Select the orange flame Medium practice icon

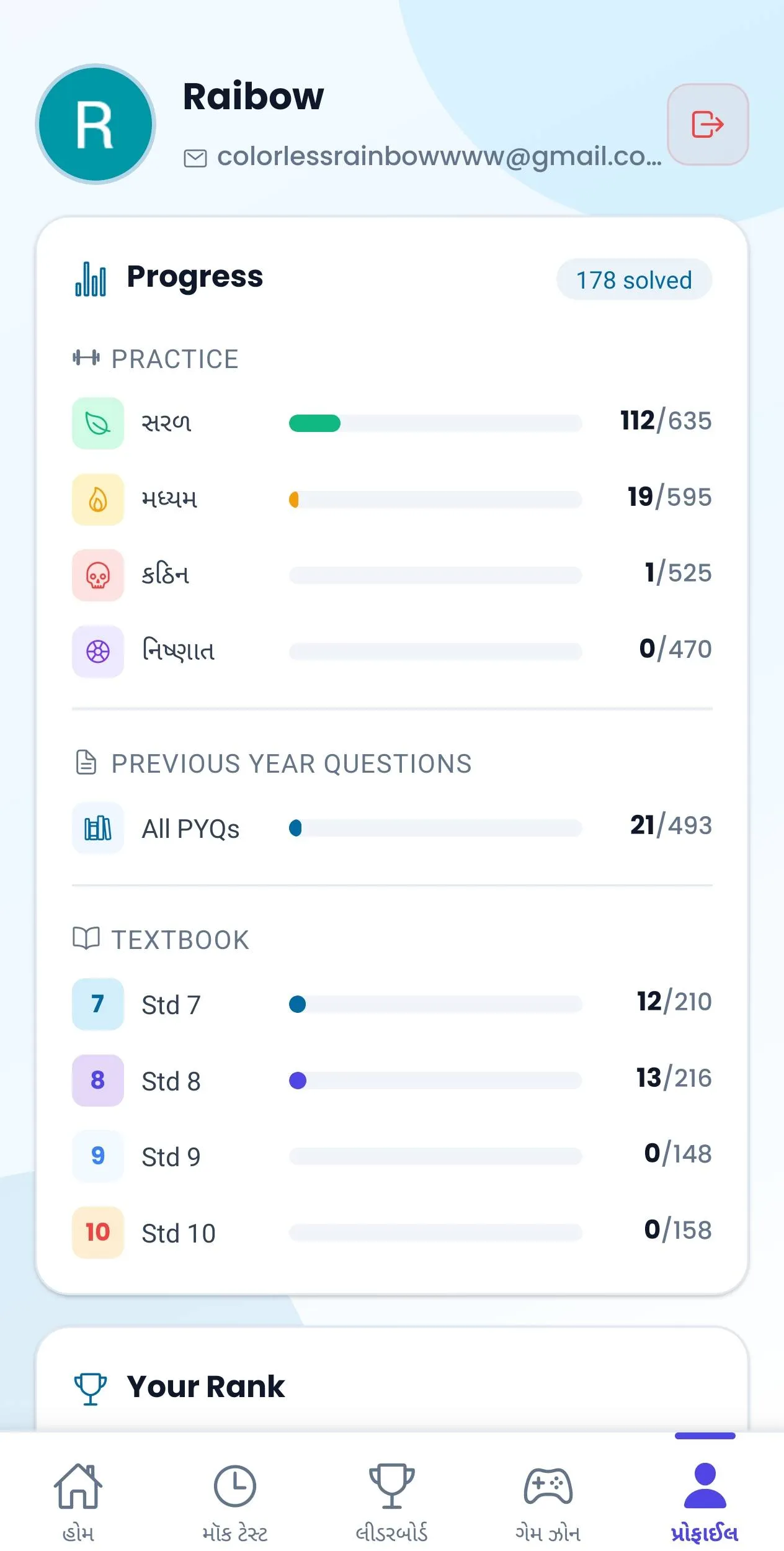[x=98, y=500]
